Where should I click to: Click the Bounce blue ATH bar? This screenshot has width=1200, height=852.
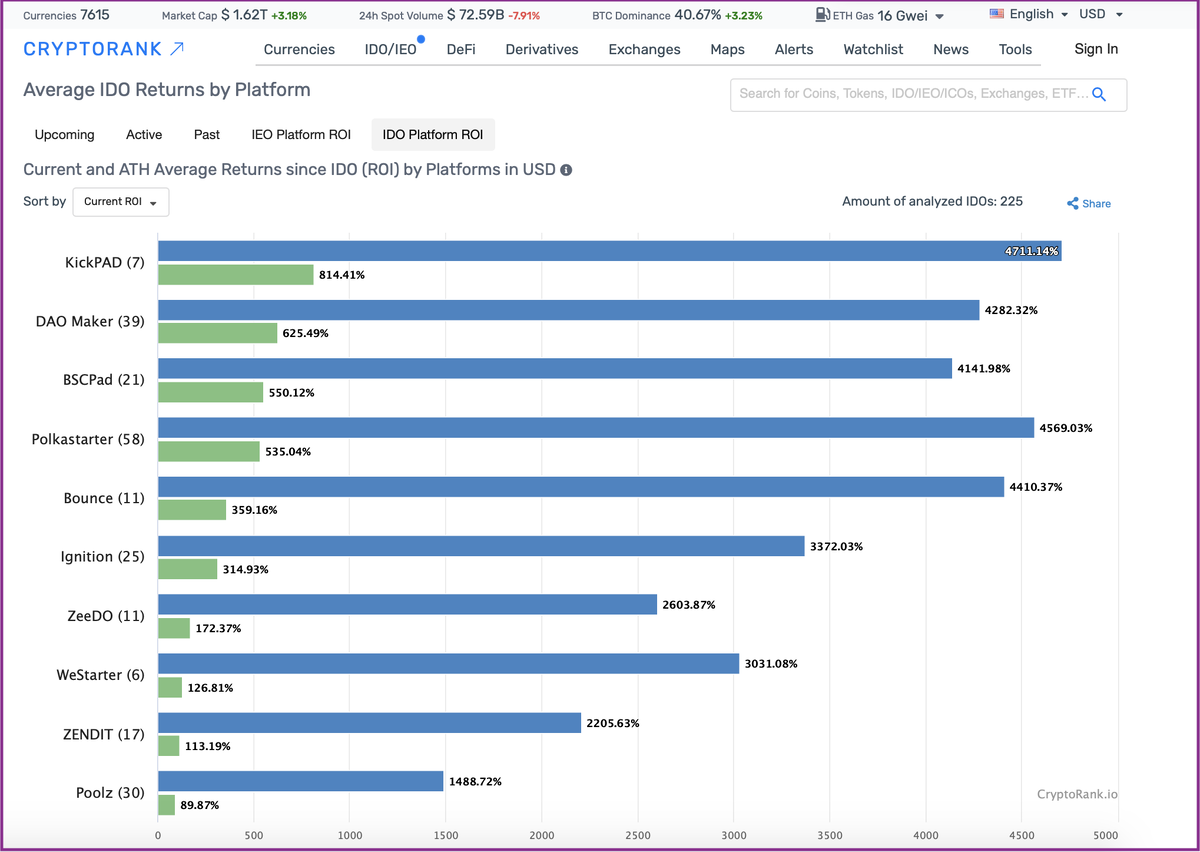click(x=581, y=487)
